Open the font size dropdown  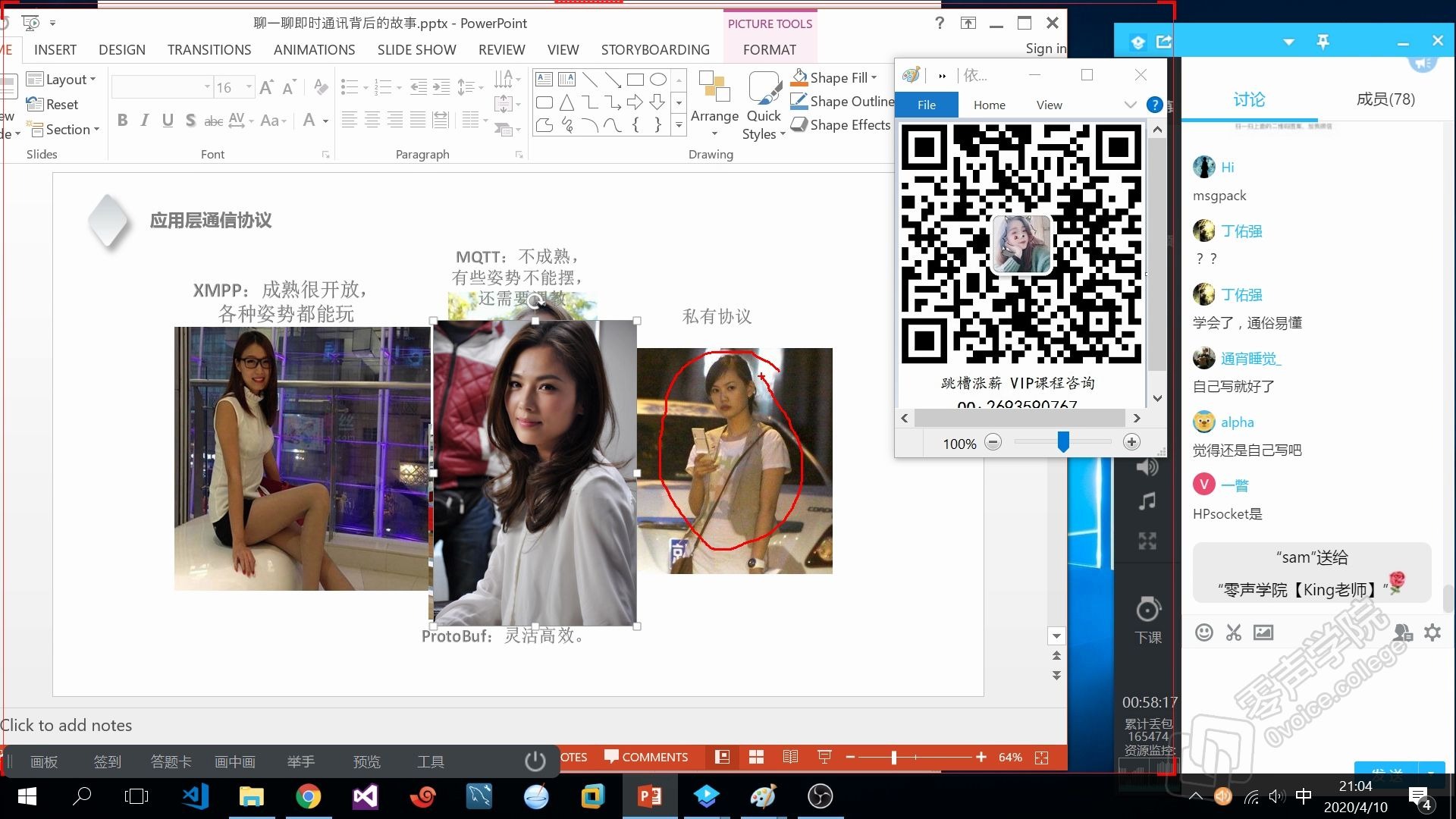pos(249,87)
